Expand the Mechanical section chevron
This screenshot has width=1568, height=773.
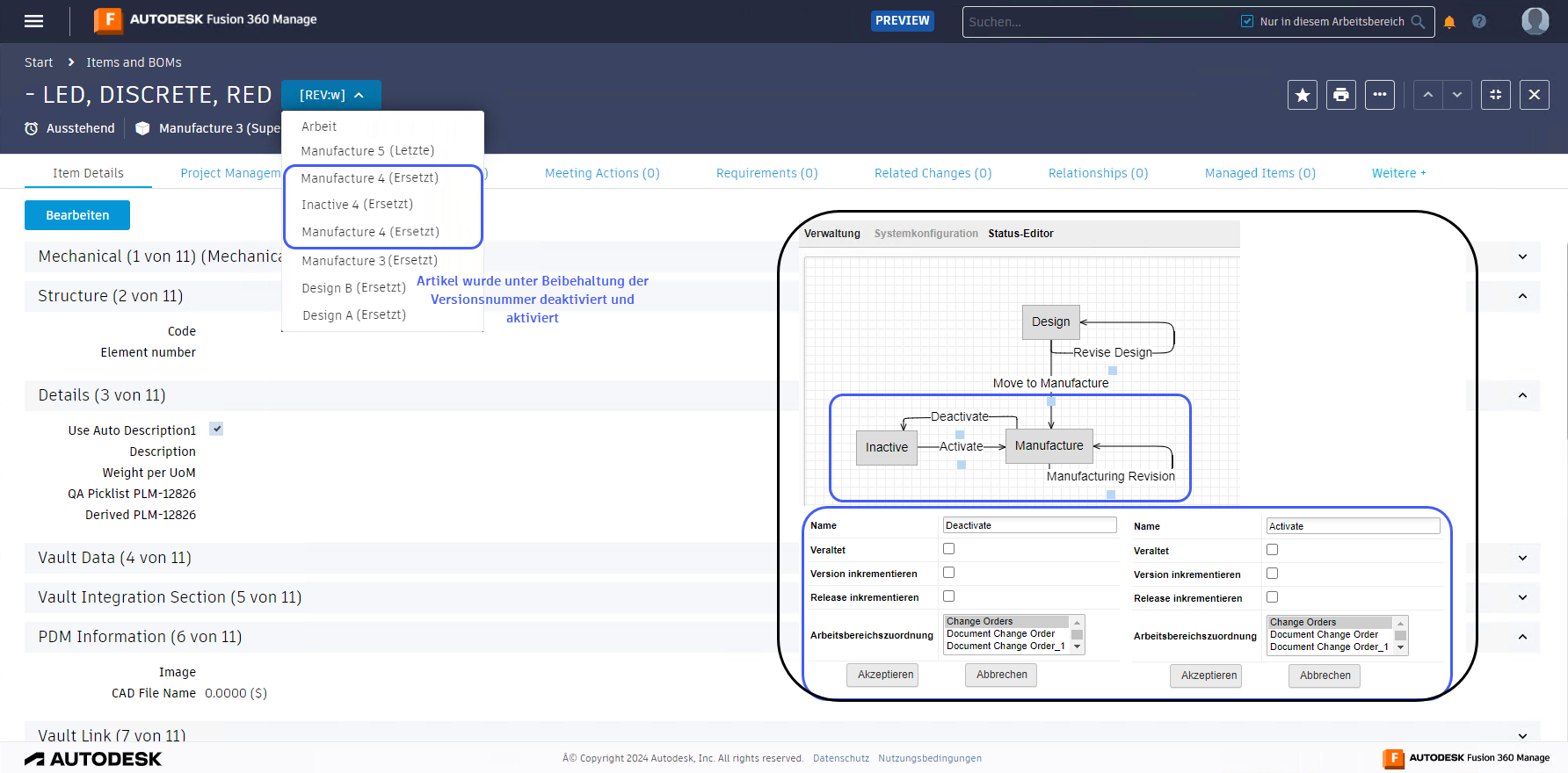[1522, 256]
